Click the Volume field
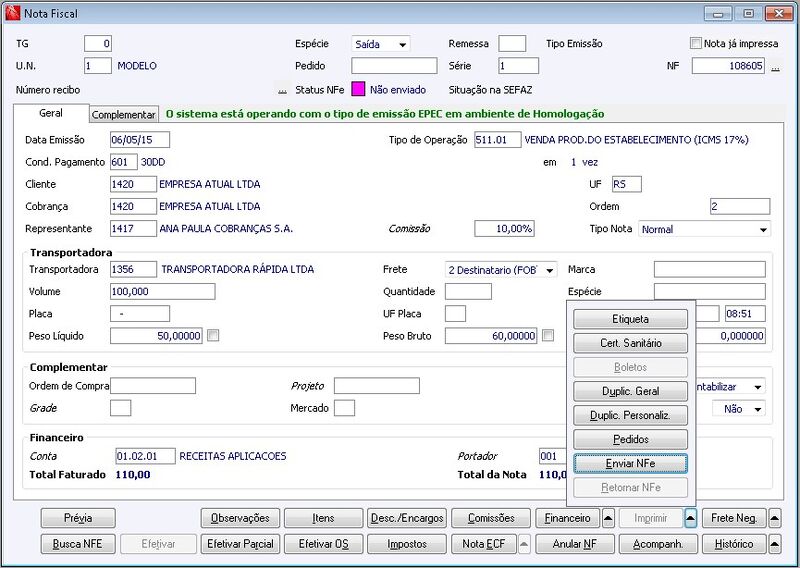Viewport: 800px width, 568px height. coord(163,291)
